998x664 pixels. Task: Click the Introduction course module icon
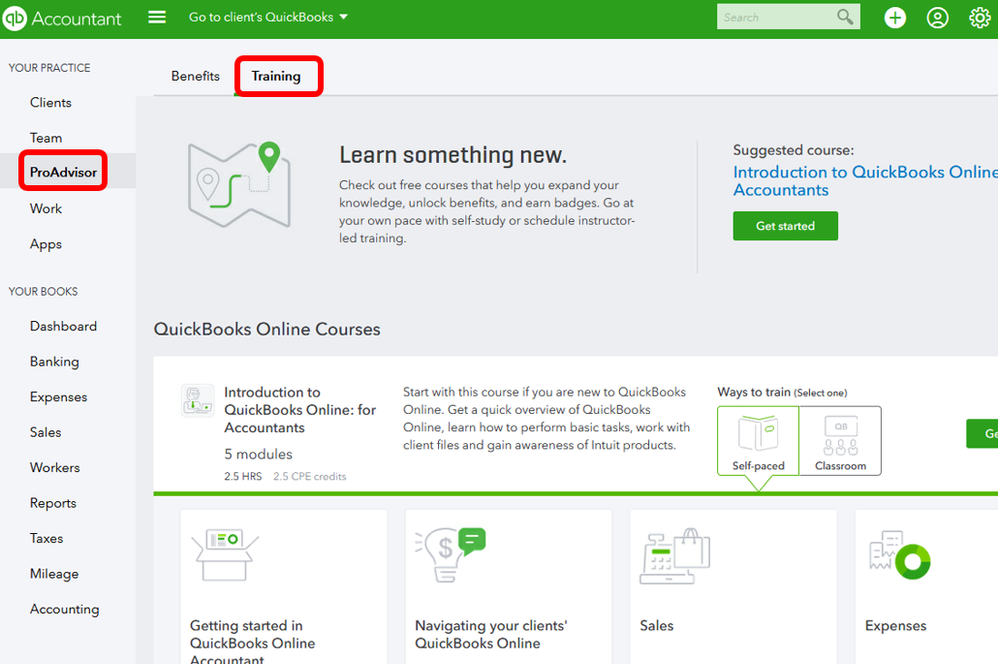(197, 400)
